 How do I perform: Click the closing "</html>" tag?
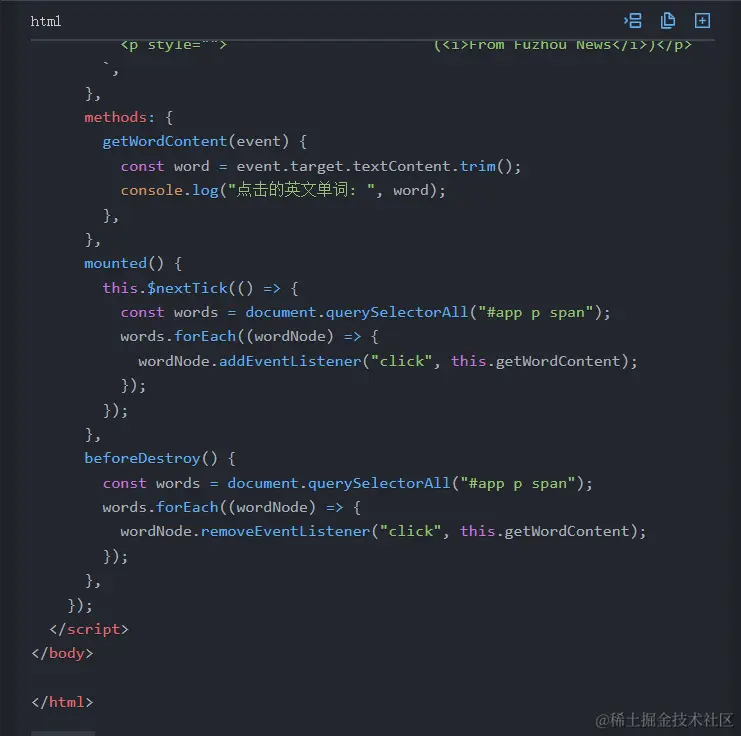click(x=62, y=702)
